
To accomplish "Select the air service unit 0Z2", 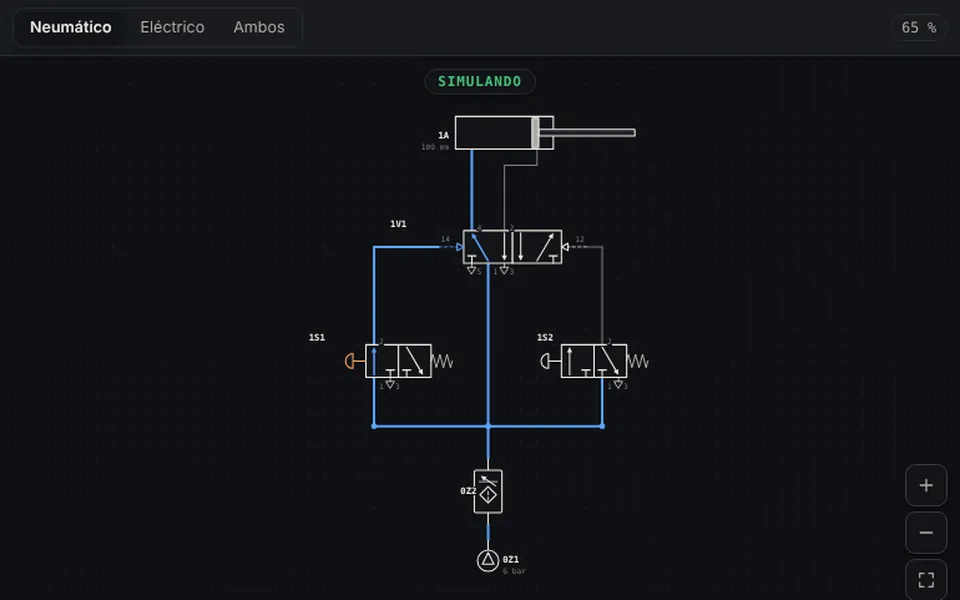I will pyautogui.click(x=488, y=491).
